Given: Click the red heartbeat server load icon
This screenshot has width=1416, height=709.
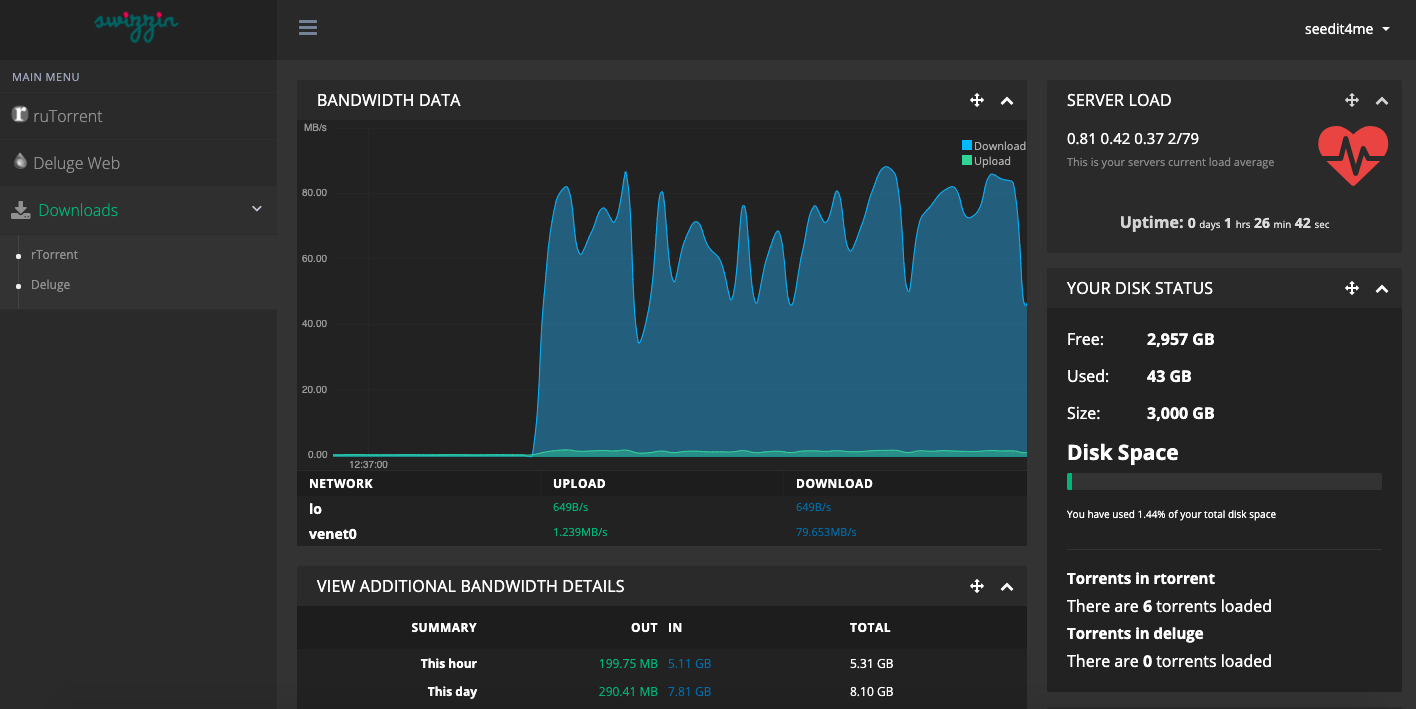Looking at the screenshot, I should [x=1352, y=155].
